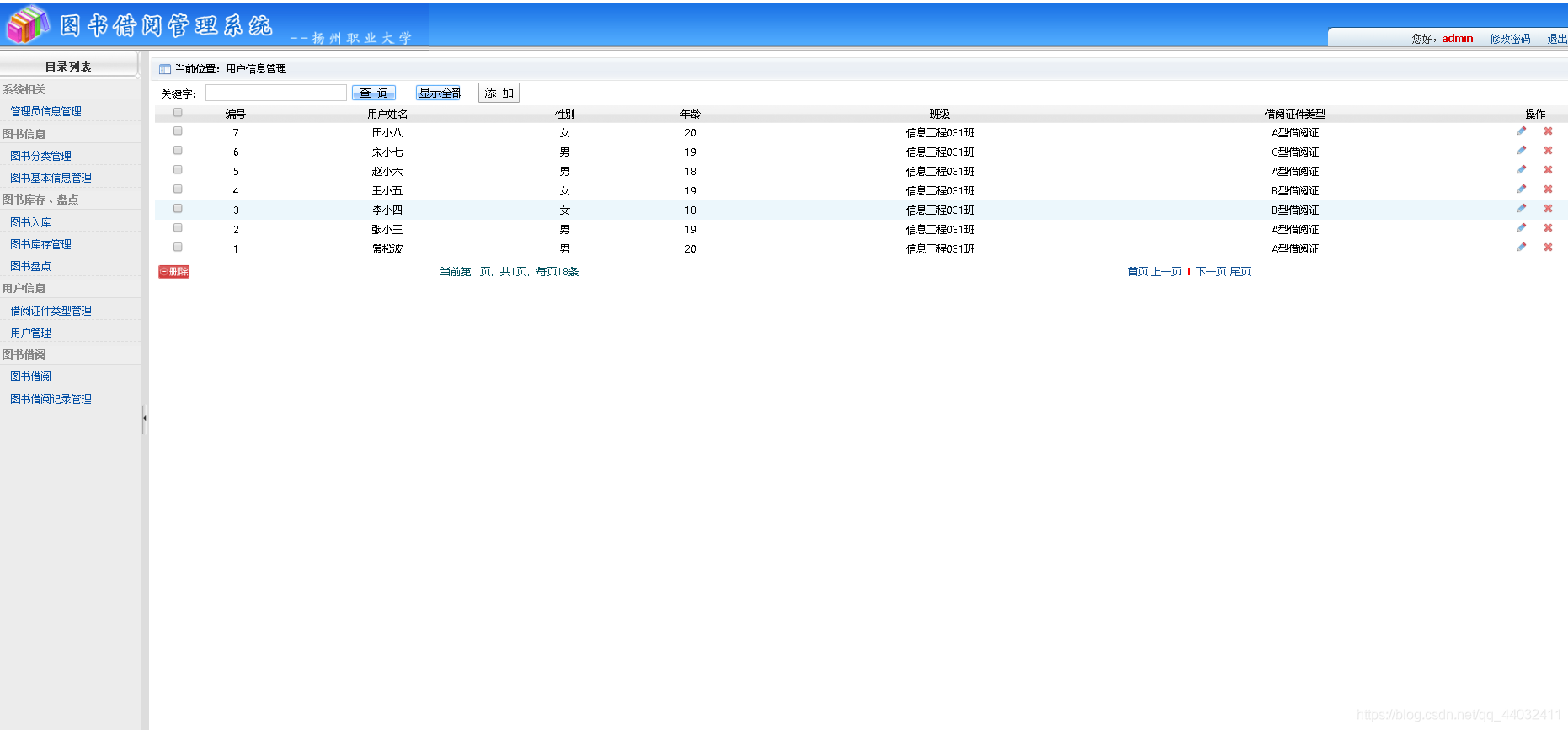This screenshot has width=1568, height=730.
Task: Click the 修改密码 link
Action: pos(1510,39)
